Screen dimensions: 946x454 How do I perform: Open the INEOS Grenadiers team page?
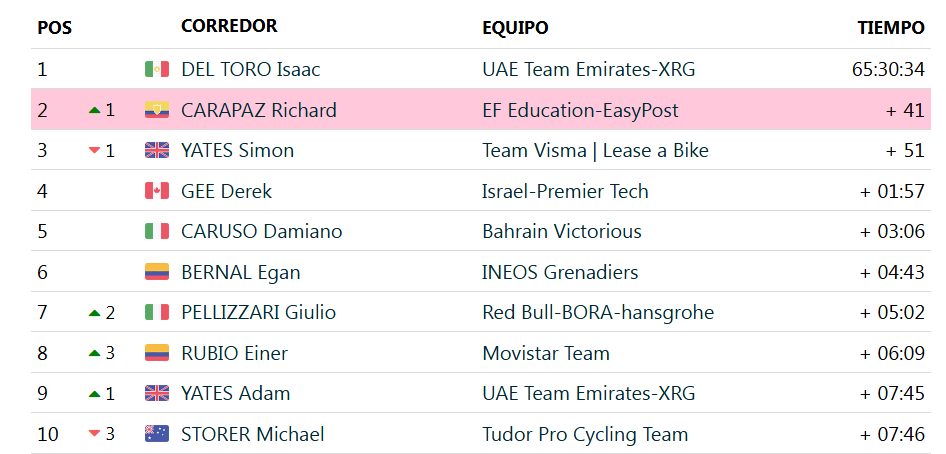pyautogui.click(x=560, y=272)
